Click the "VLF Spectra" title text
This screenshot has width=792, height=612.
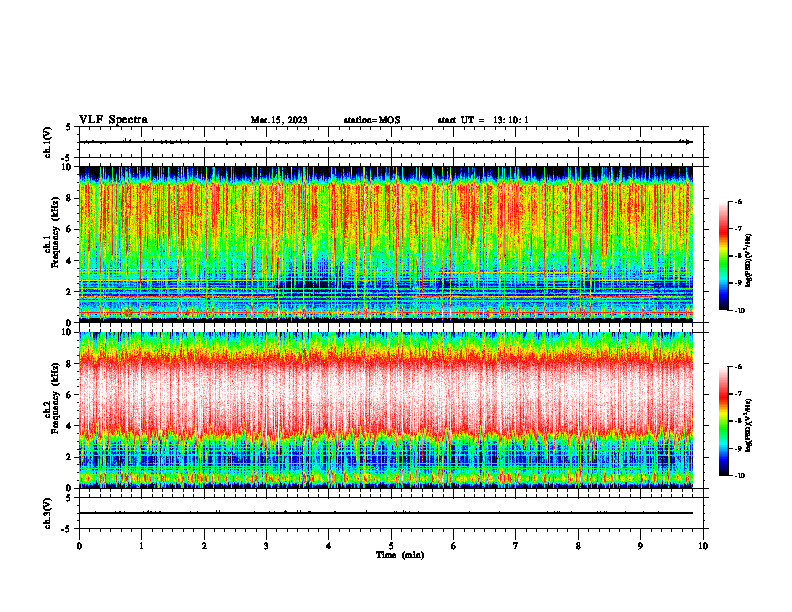coord(113,120)
